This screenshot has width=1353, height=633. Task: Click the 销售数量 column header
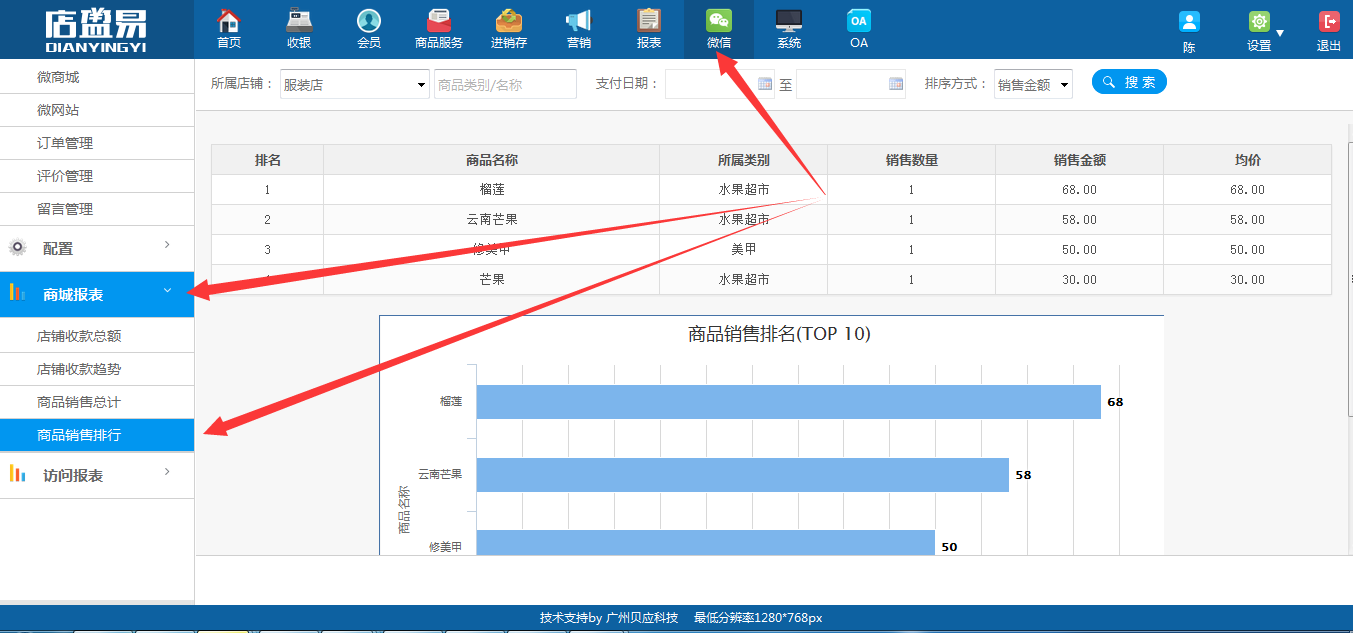click(x=912, y=160)
